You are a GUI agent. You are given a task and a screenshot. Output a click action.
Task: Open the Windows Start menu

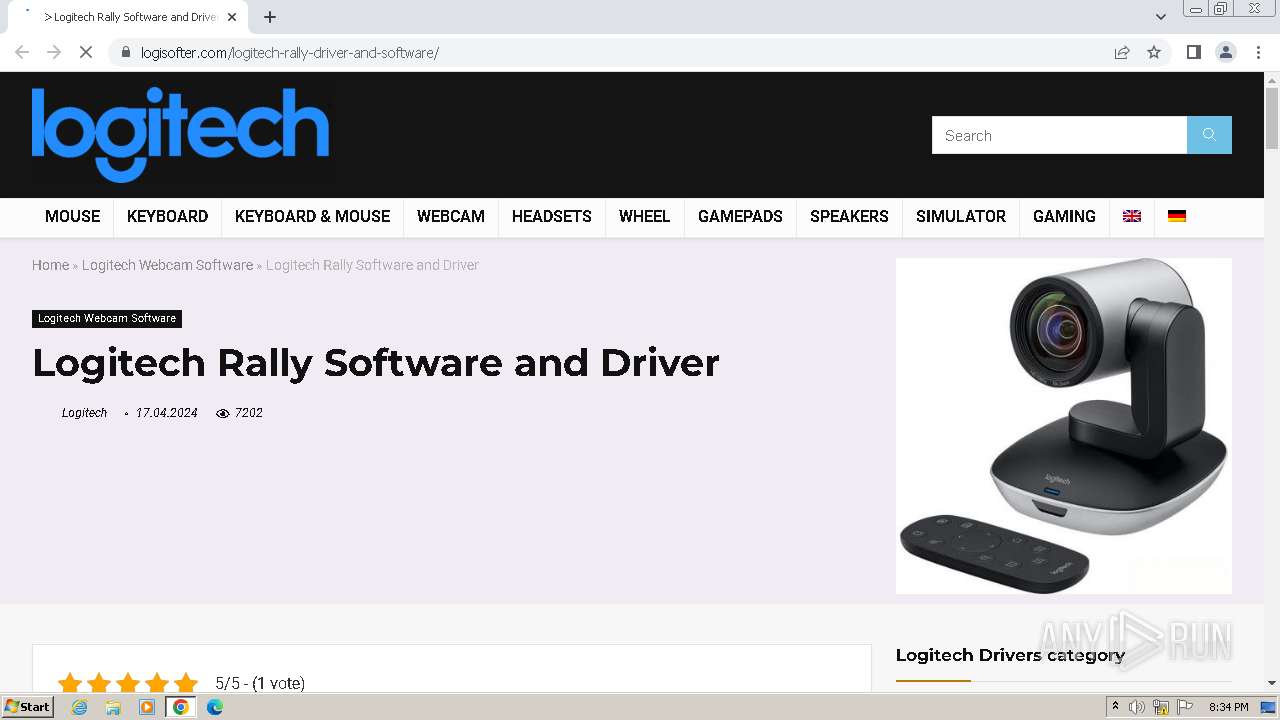coord(27,707)
